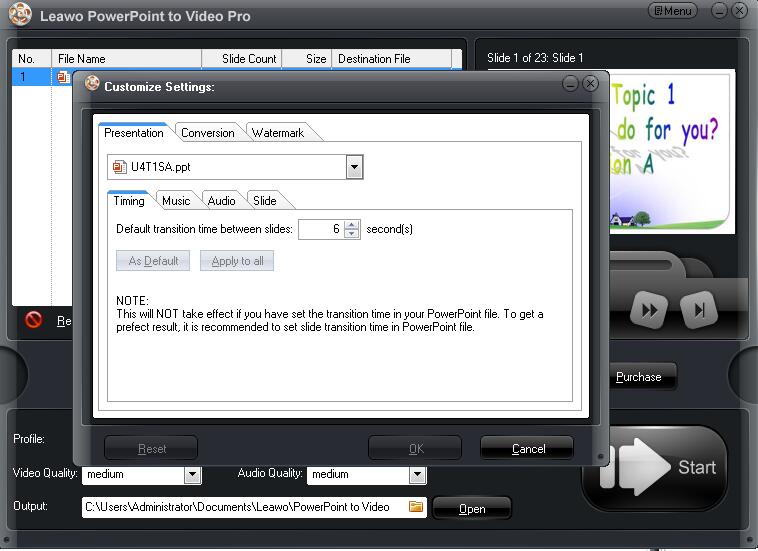Decrease transition time with down arrow
This screenshot has width=758, height=551.
click(352, 234)
